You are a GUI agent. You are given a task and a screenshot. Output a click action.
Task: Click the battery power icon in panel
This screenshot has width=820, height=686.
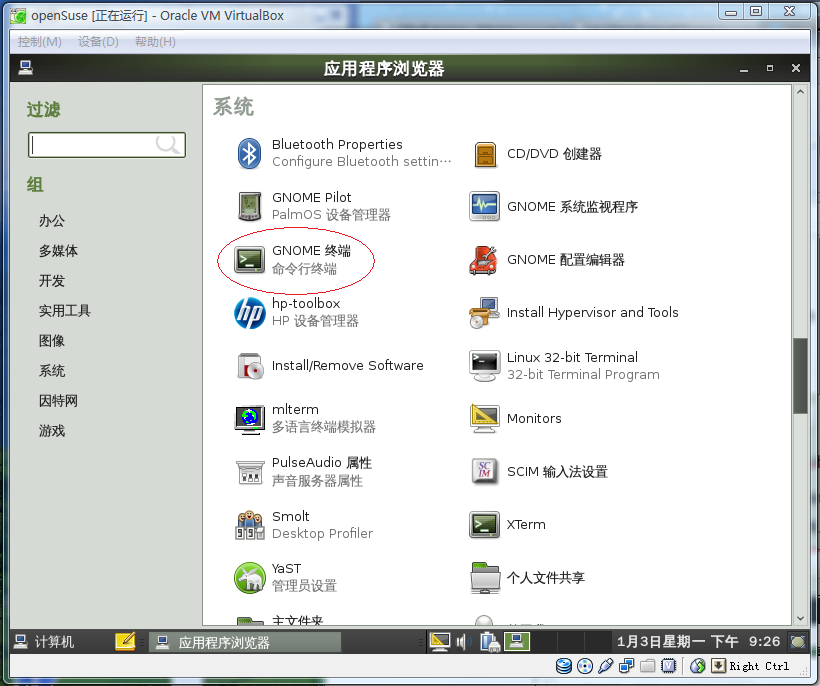coord(489,642)
